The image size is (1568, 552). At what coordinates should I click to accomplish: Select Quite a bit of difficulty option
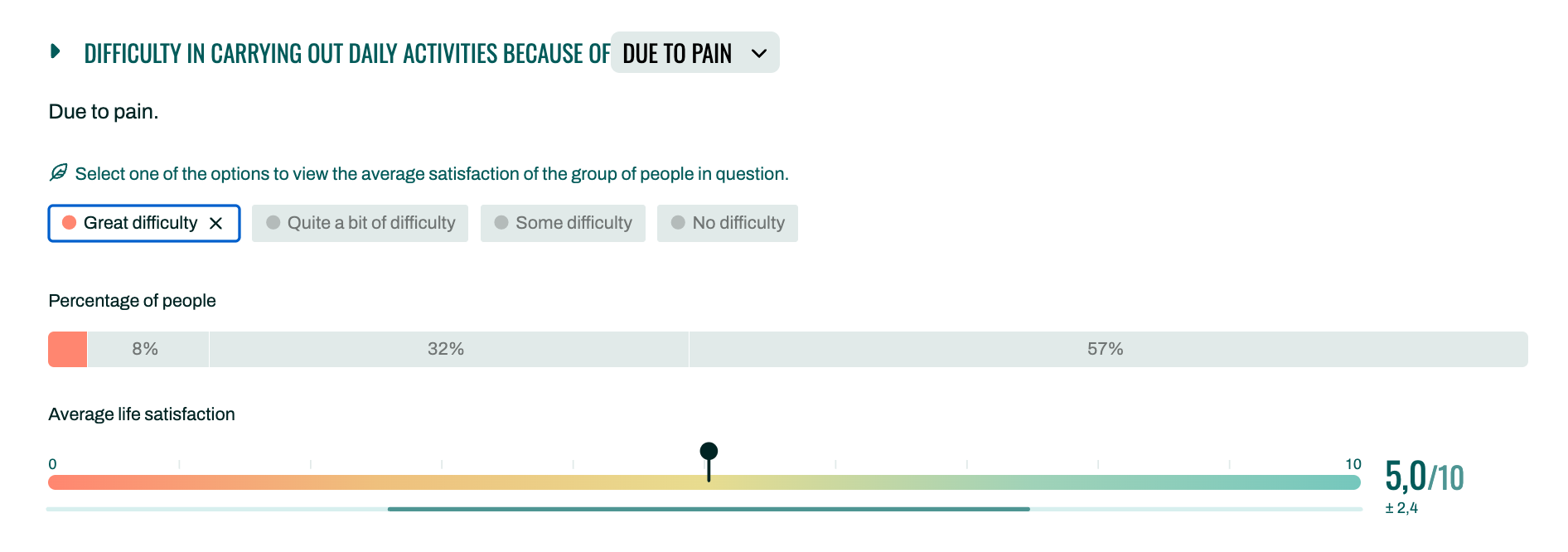360,223
